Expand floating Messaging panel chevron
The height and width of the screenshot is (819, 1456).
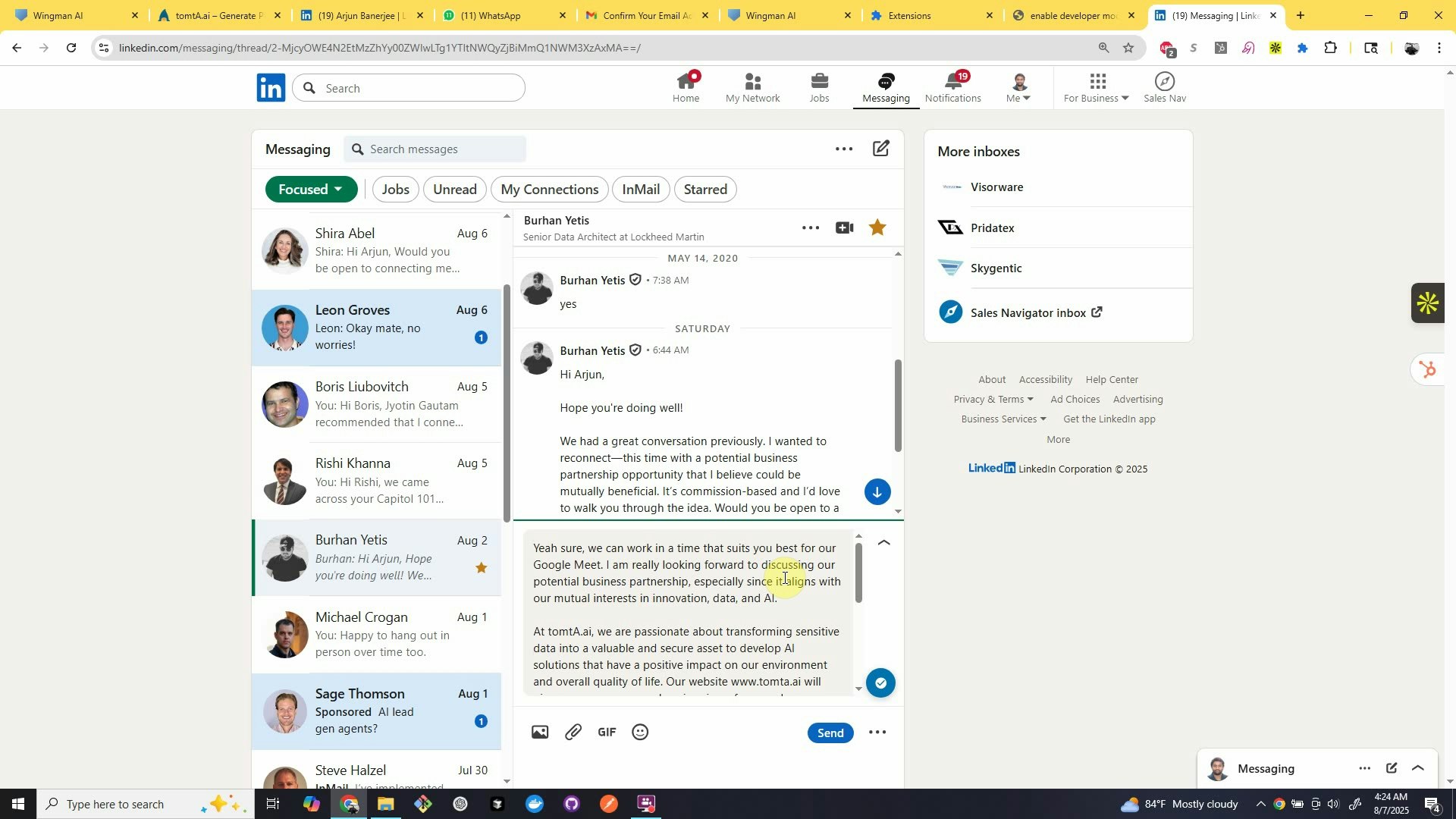[x=1418, y=769]
